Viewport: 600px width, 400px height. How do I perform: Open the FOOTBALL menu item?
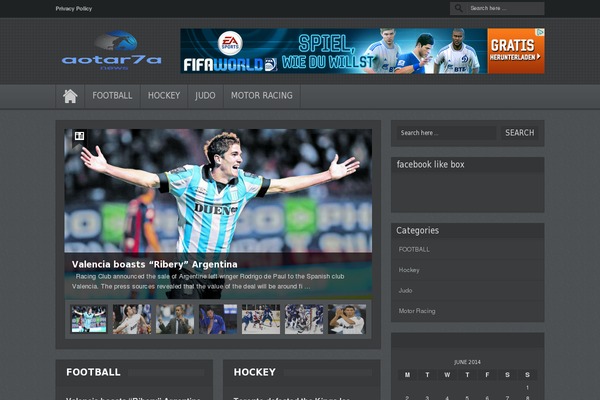coord(112,96)
